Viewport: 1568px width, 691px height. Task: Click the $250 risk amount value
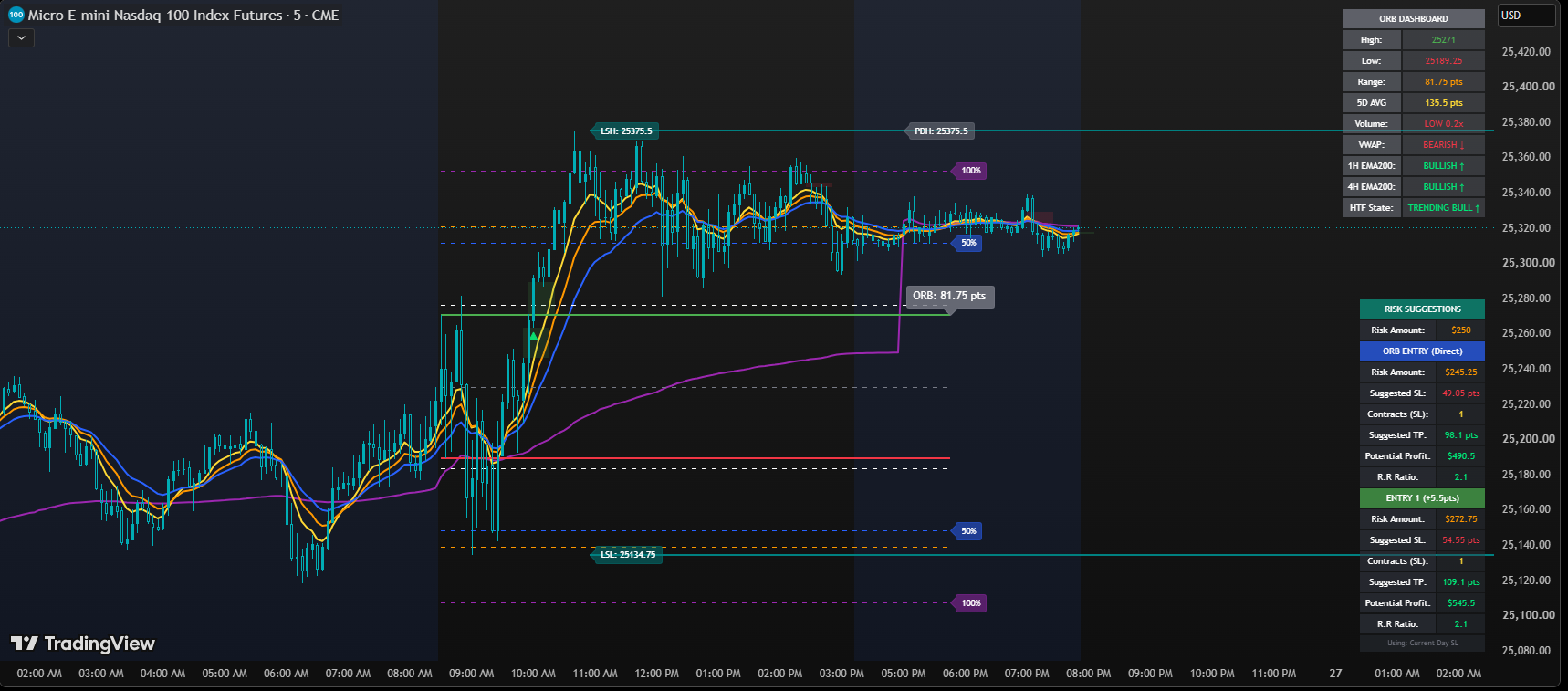(1460, 330)
